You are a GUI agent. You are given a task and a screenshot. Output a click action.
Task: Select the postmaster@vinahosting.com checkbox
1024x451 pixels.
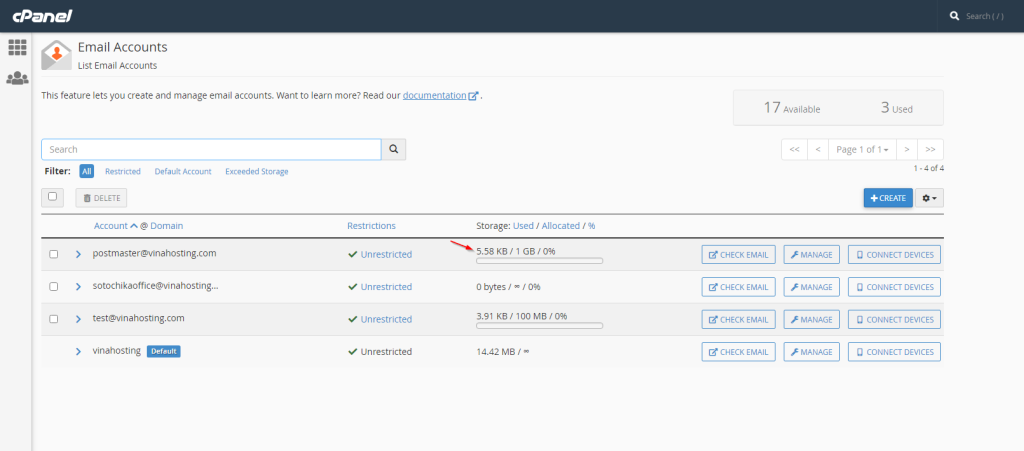coord(54,255)
